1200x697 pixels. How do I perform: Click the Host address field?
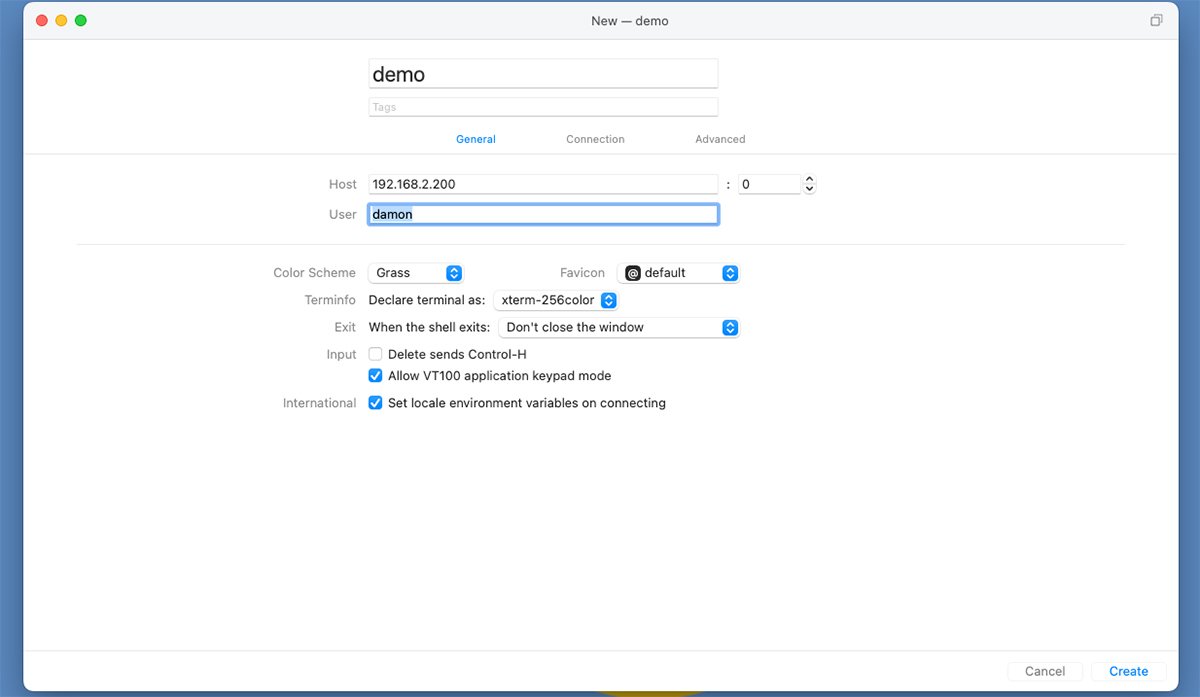(x=543, y=184)
